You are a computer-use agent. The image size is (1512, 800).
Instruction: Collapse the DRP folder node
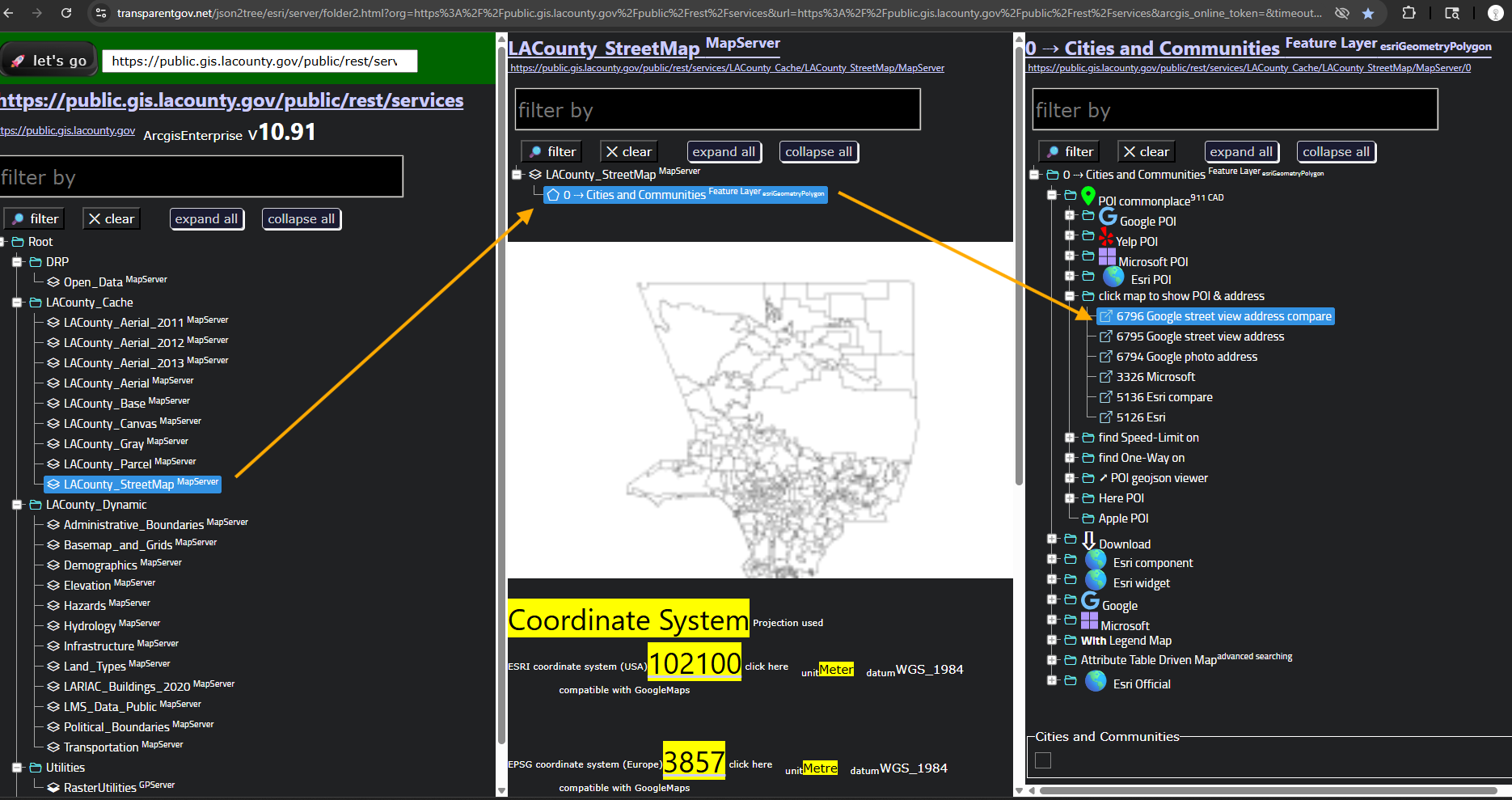[x=17, y=262]
